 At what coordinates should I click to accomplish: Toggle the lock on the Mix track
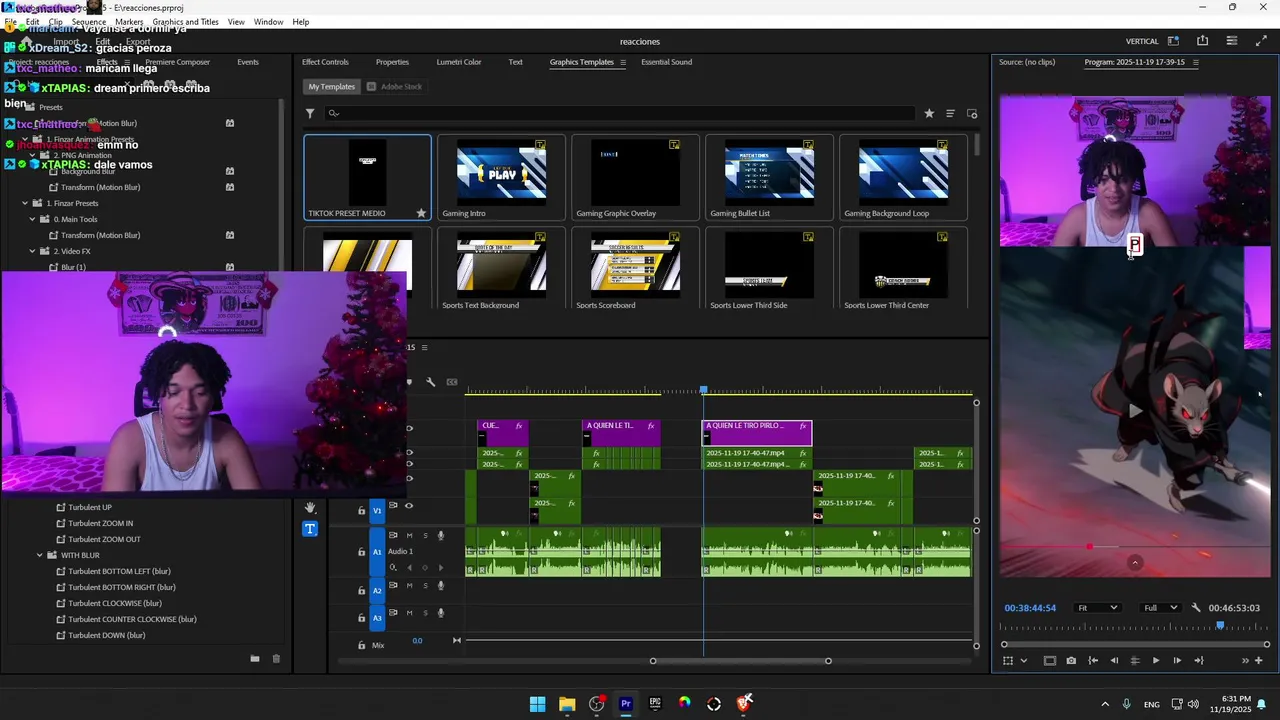tap(362, 645)
